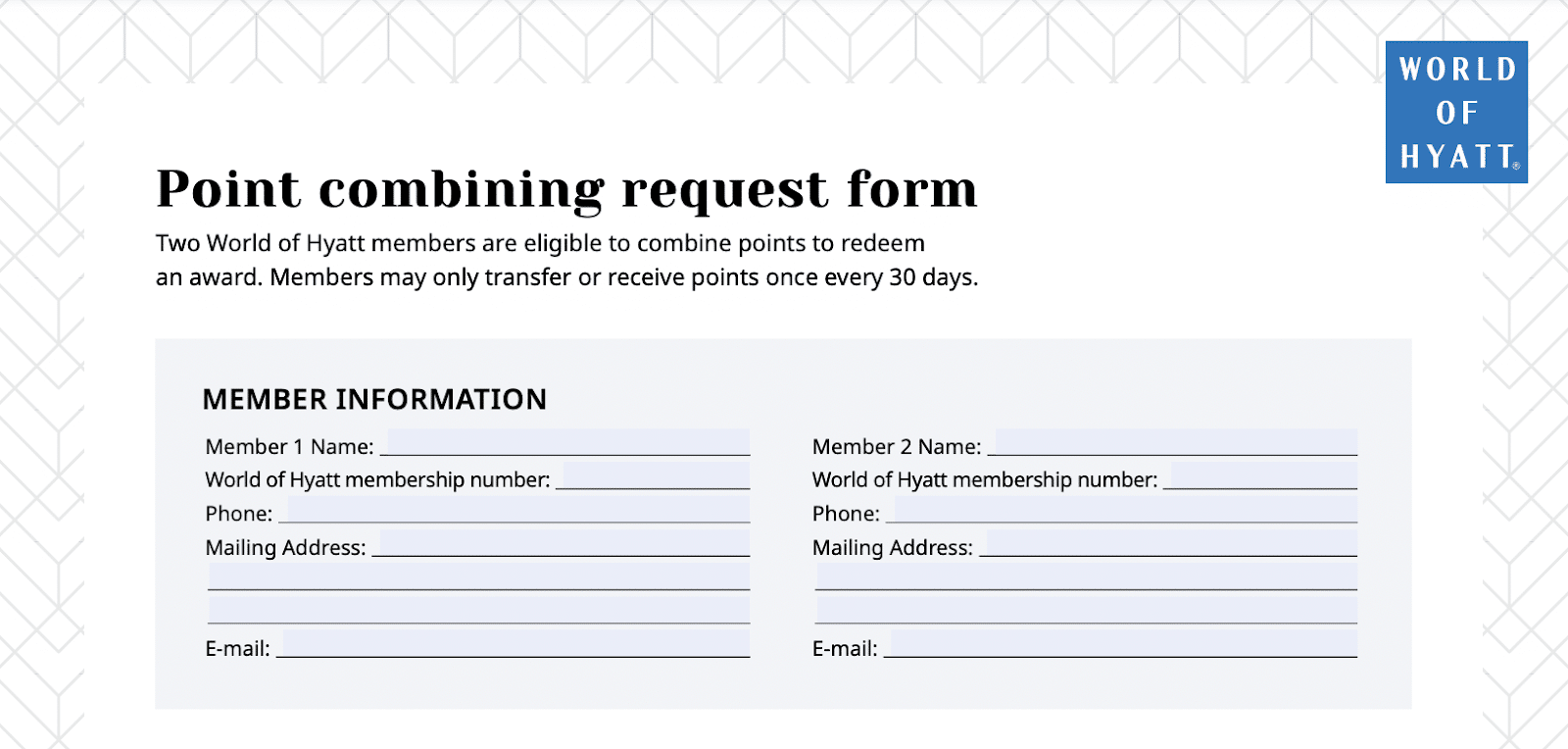Click the MEMBER INFORMATION section heading

point(374,399)
